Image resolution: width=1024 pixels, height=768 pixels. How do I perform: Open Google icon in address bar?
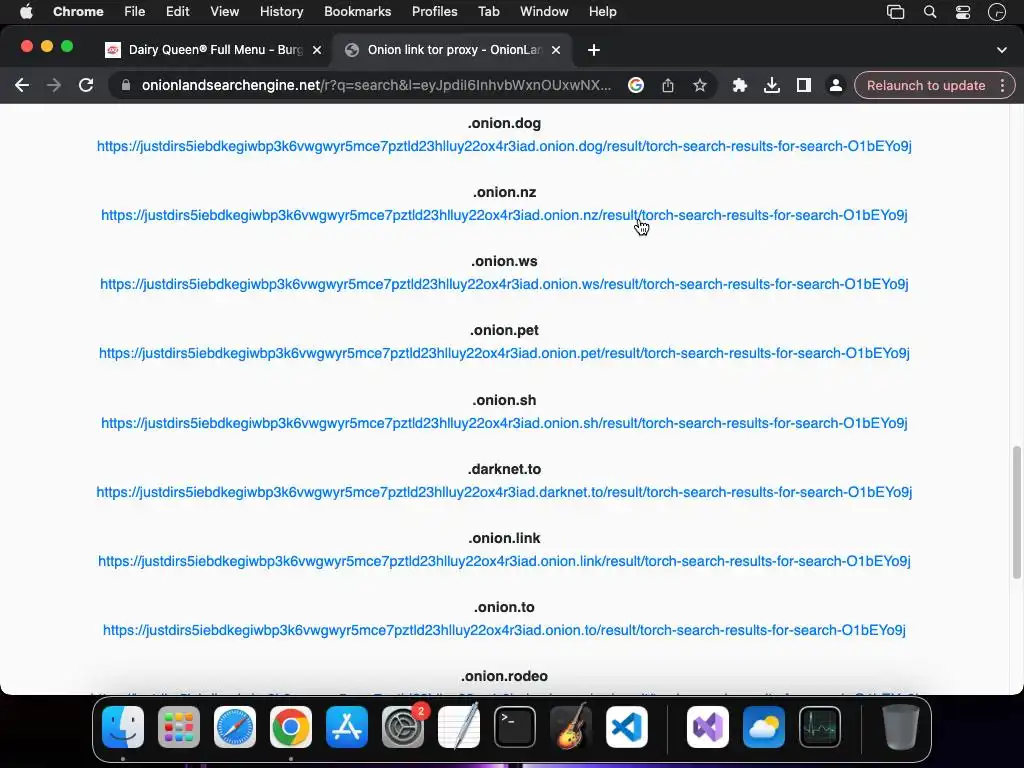pos(635,86)
